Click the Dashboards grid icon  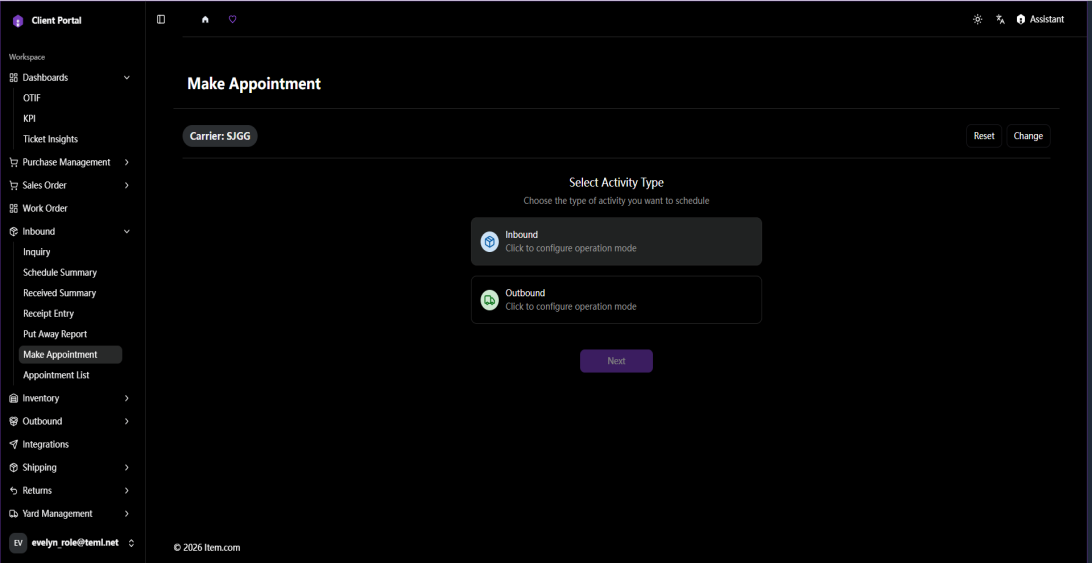point(13,78)
